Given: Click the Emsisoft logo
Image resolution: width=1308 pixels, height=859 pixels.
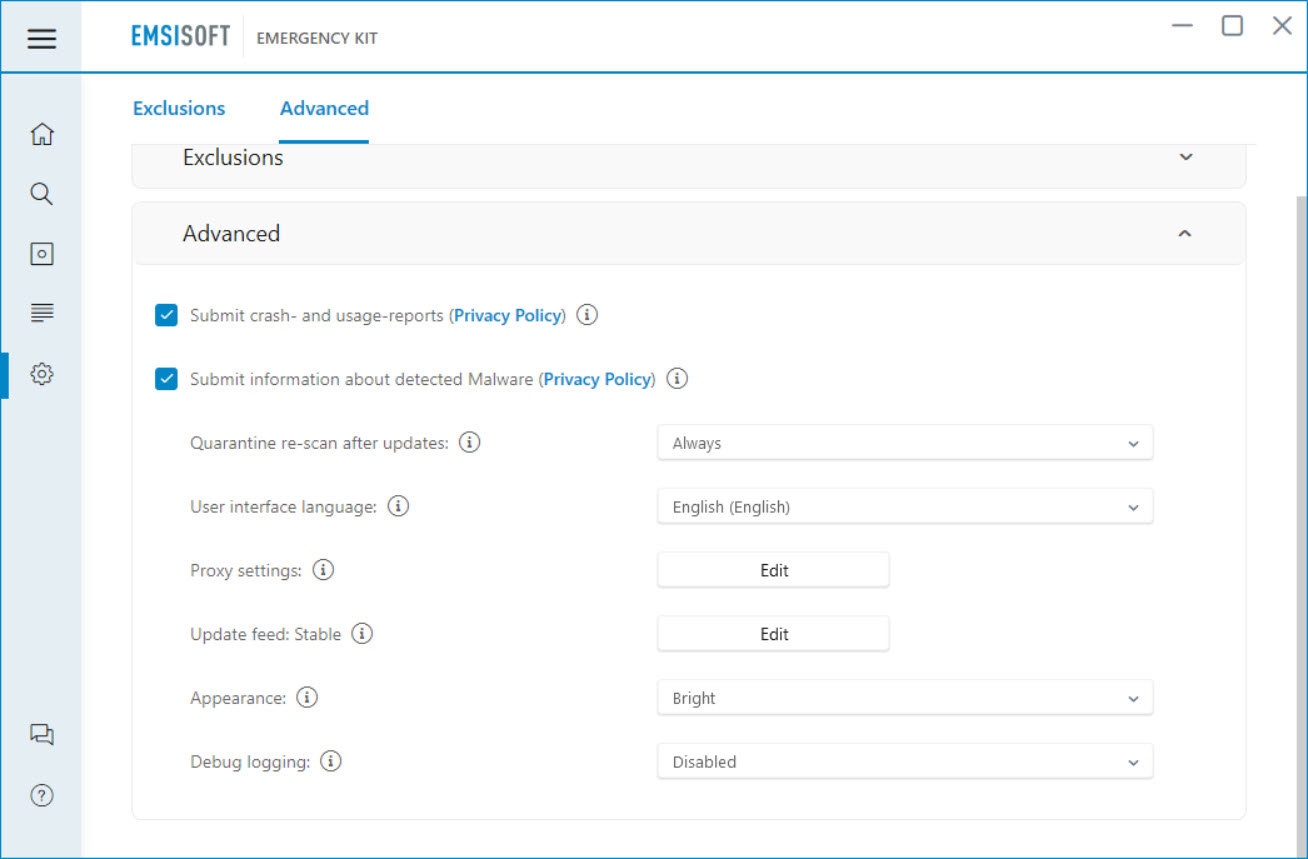Looking at the screenshot, I should [181, 37].
